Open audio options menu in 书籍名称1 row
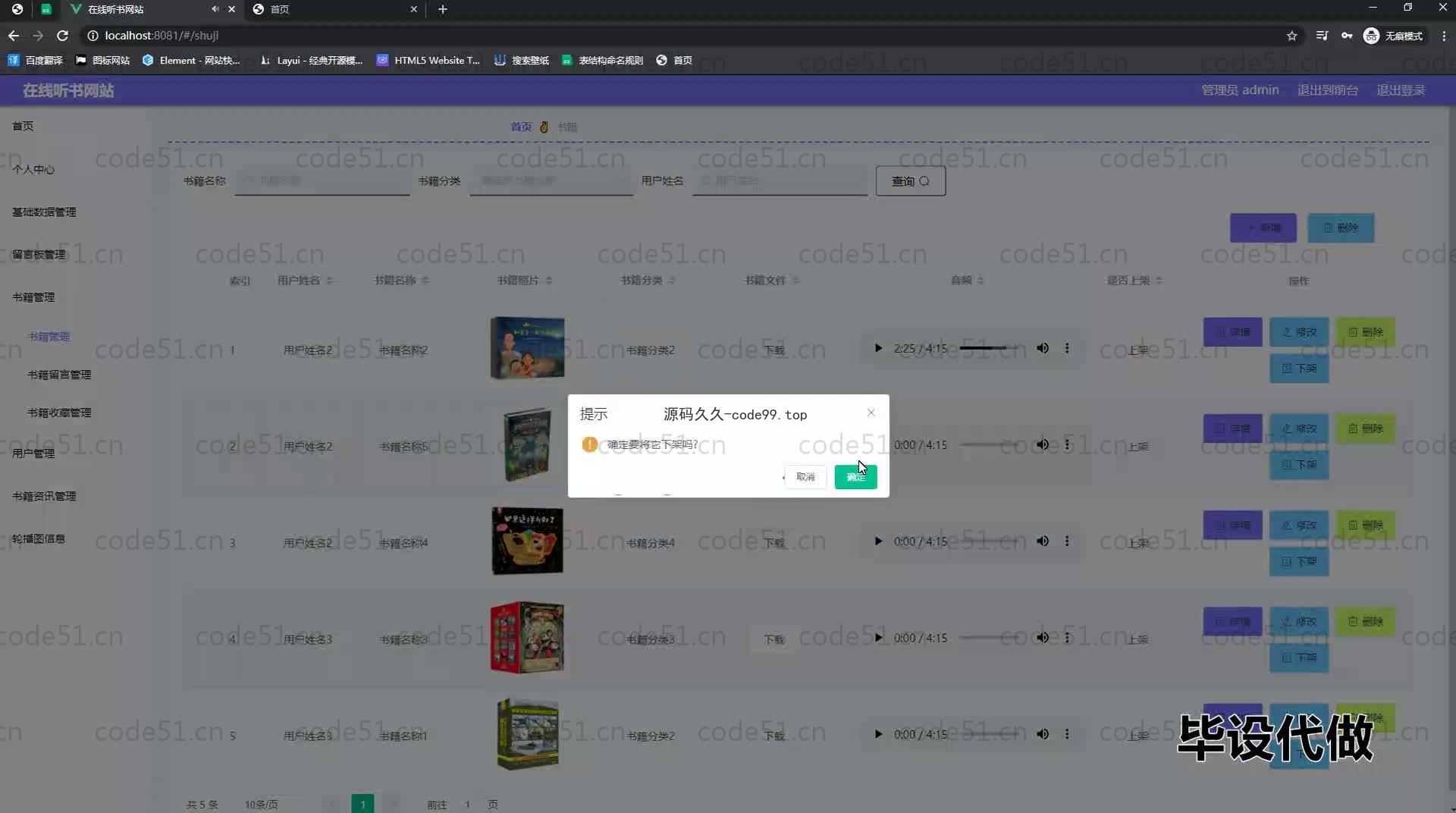This screenshot has height=813, width=1456. click(1067, 734)
